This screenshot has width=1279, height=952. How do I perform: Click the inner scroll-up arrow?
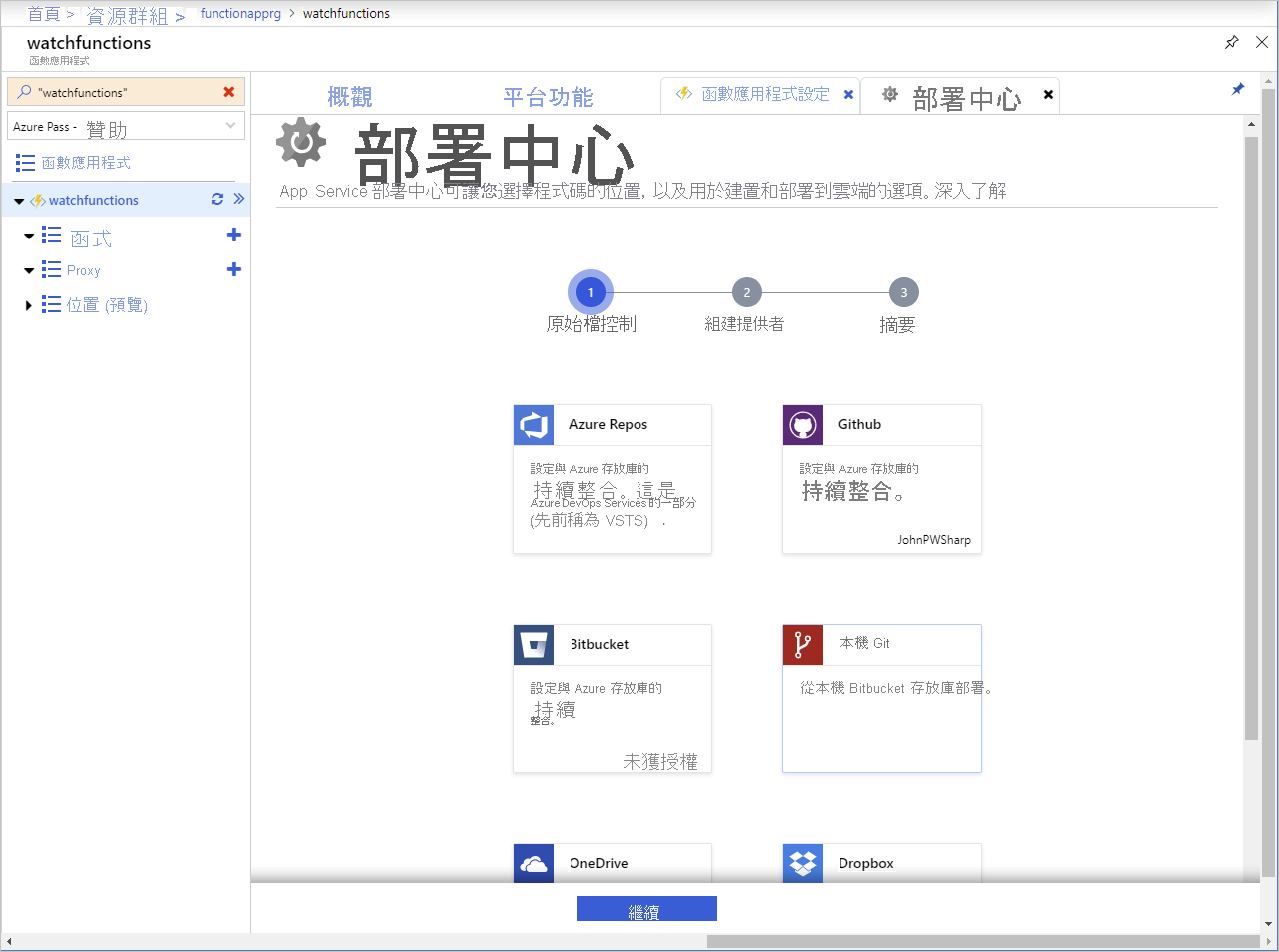tap(1251, 124)
